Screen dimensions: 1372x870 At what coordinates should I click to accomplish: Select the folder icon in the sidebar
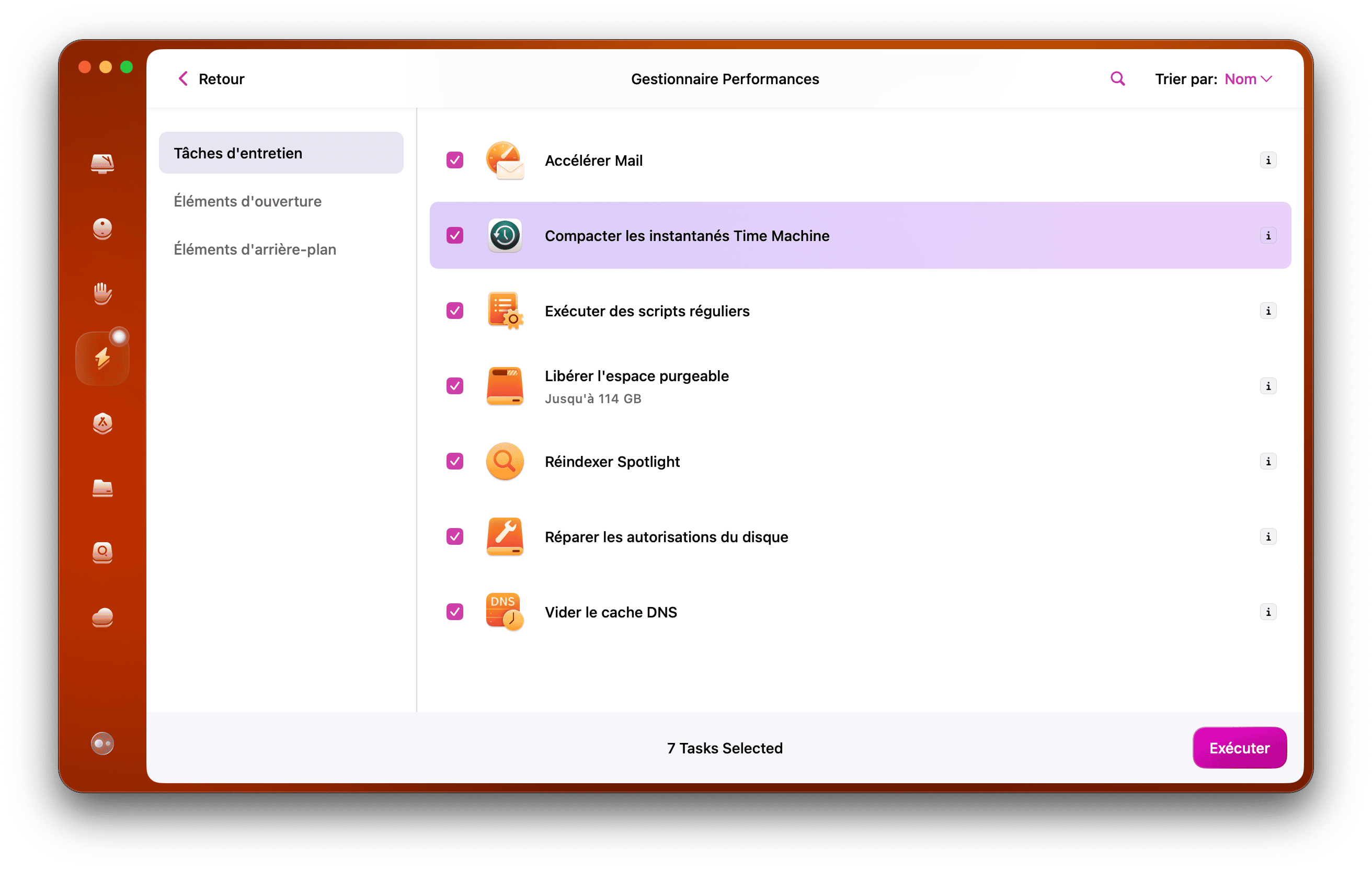pos(102,489)
